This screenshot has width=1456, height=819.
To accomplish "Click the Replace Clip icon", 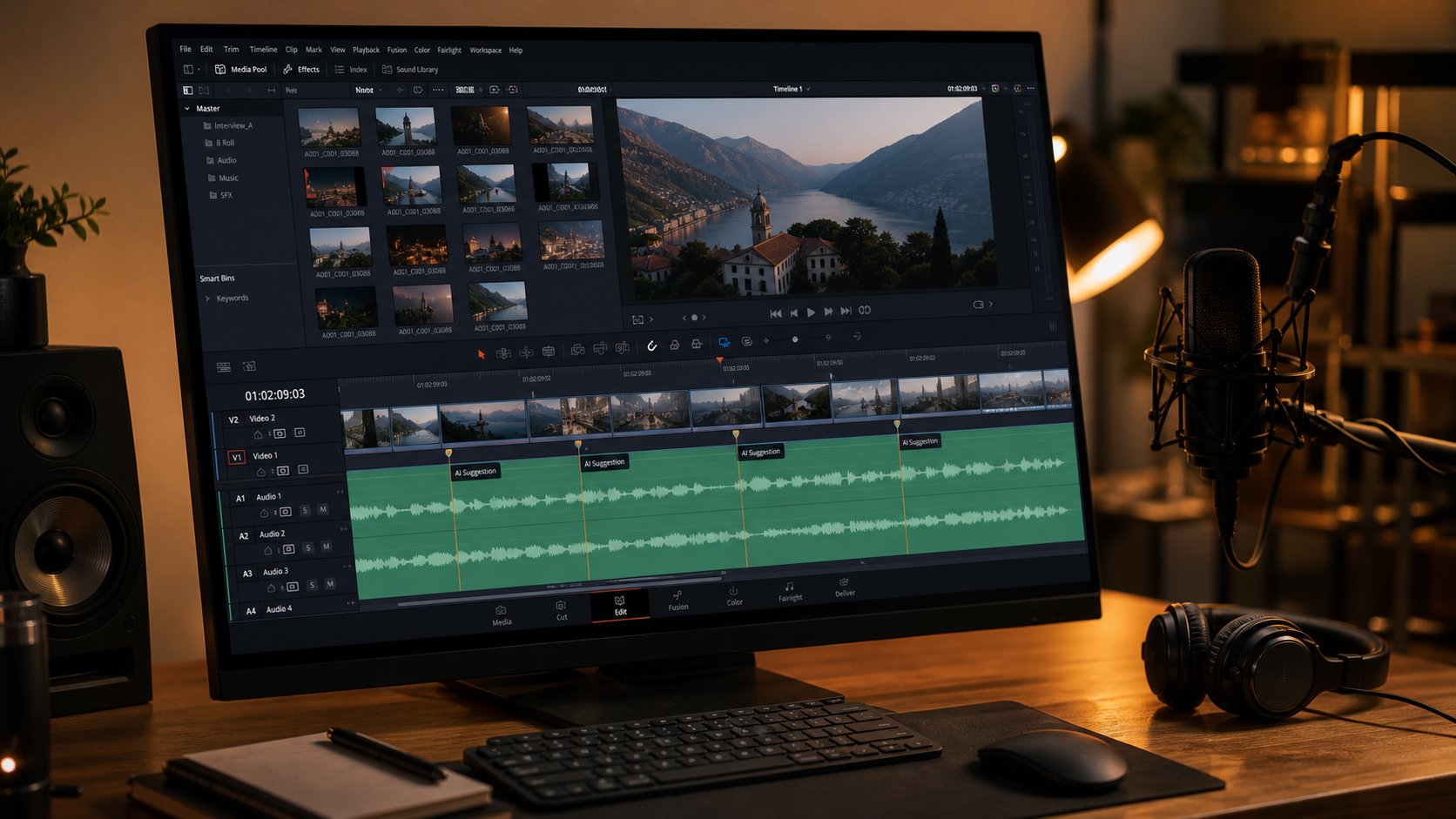I will (623, 348).
